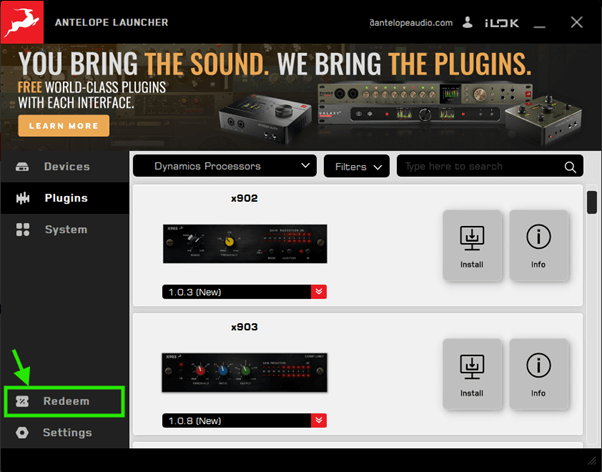Select the Plugins sidebar item
The width and height of the screenshot is (602, 472).
tap(64, 198)
